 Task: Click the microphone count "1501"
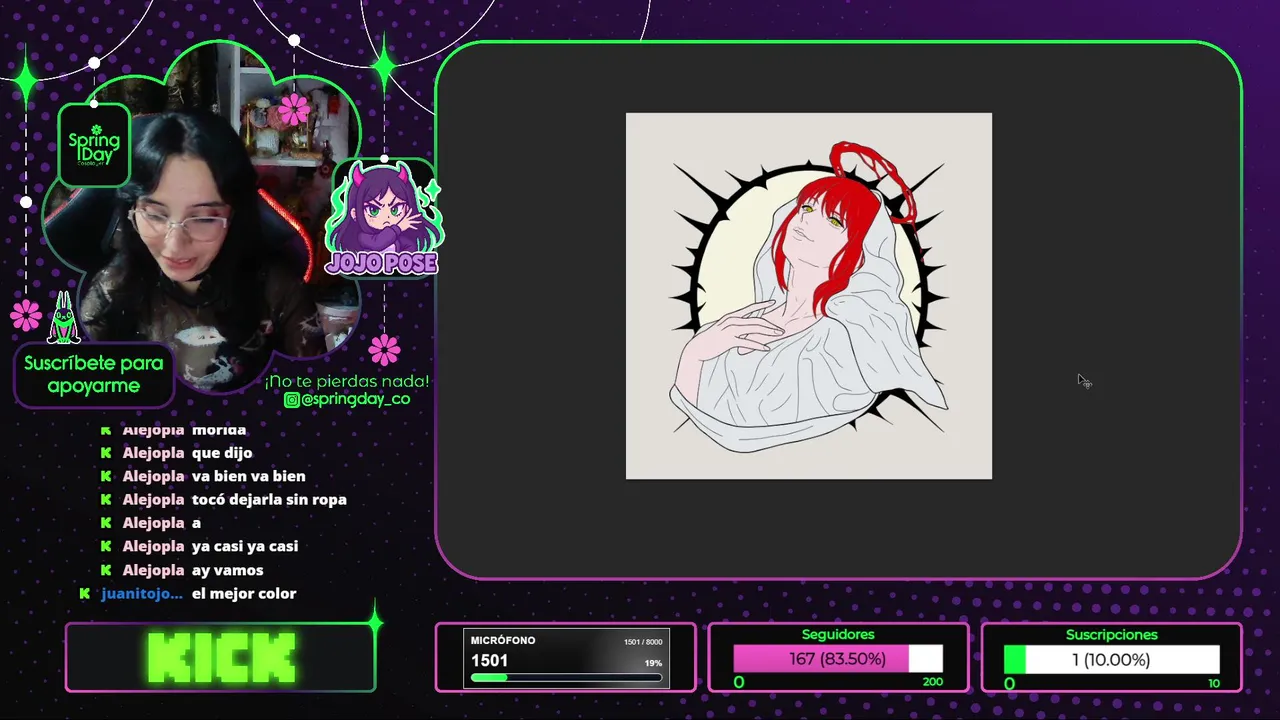point(489,660)
